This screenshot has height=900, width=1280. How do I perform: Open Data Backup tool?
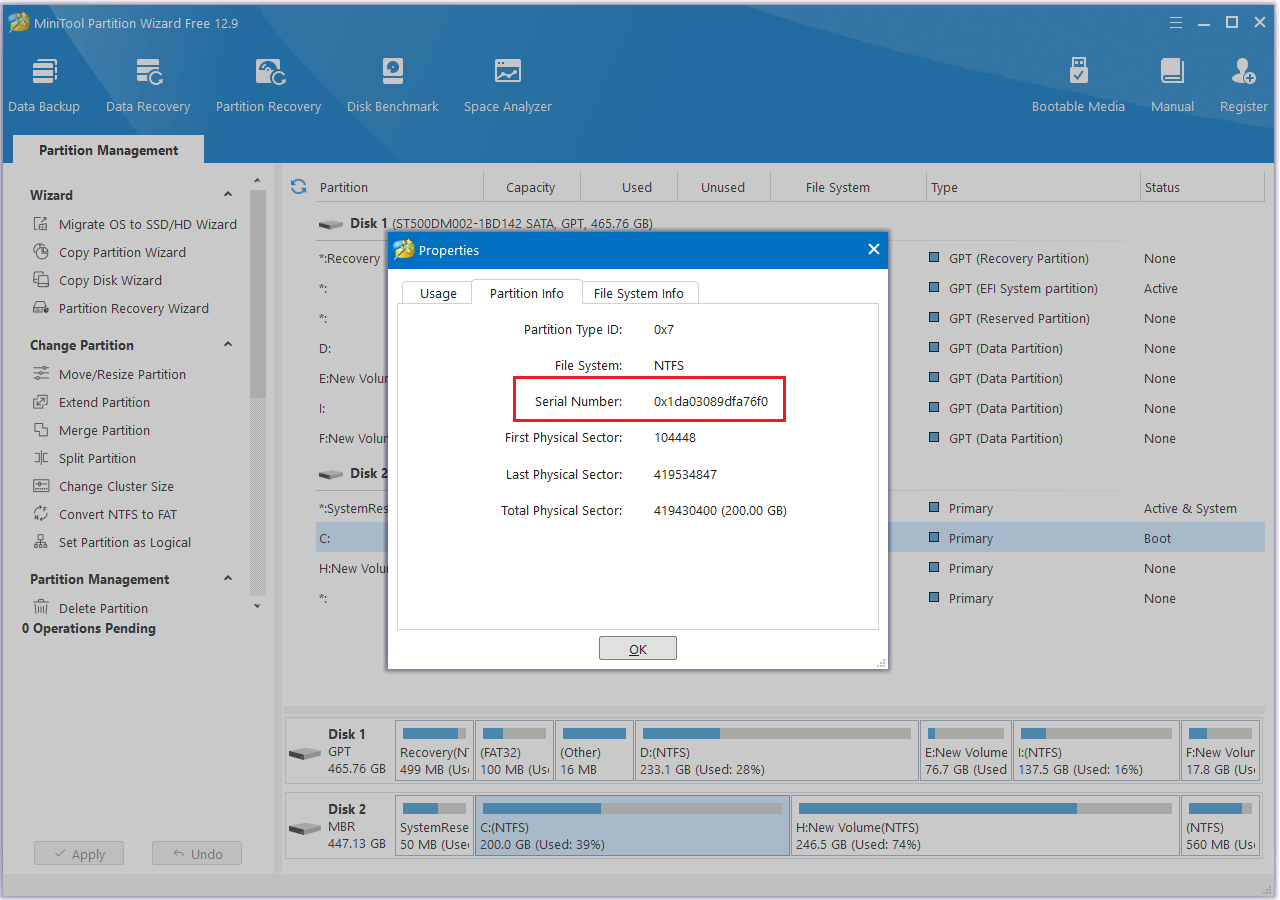[x=44, y=86]
